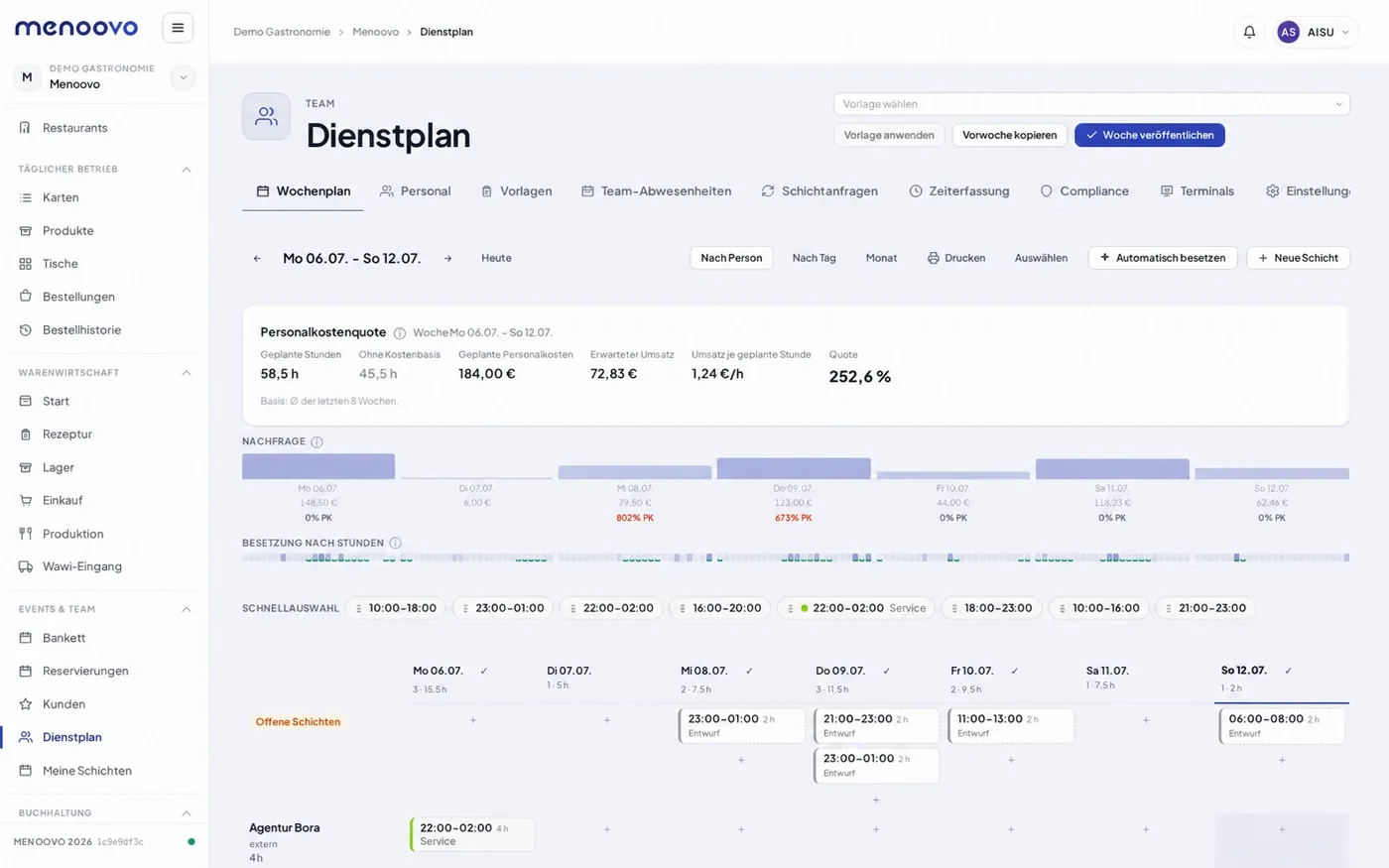Switch to the Vorlagen tab
The width and height of the screenshot is (1389, 868).
[516, 191]
